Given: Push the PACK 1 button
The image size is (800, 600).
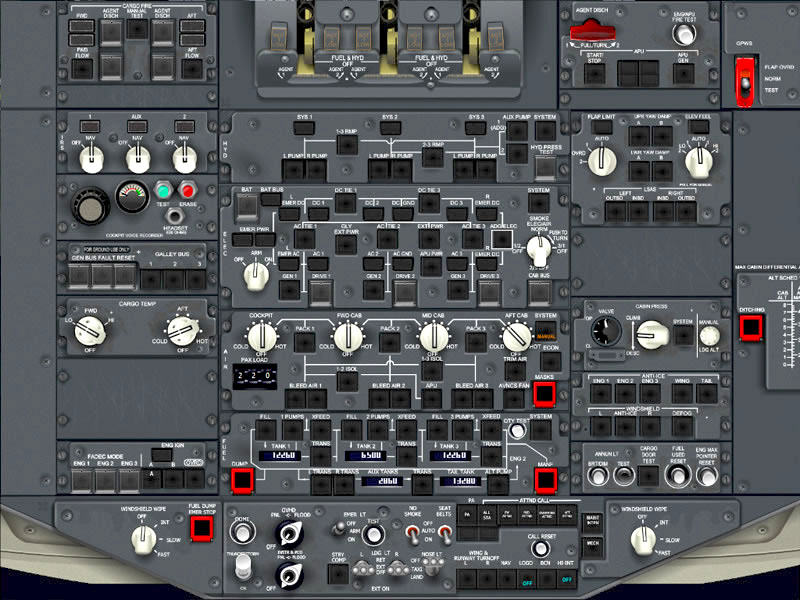Looking at the screenshot, I should [305, 342].
